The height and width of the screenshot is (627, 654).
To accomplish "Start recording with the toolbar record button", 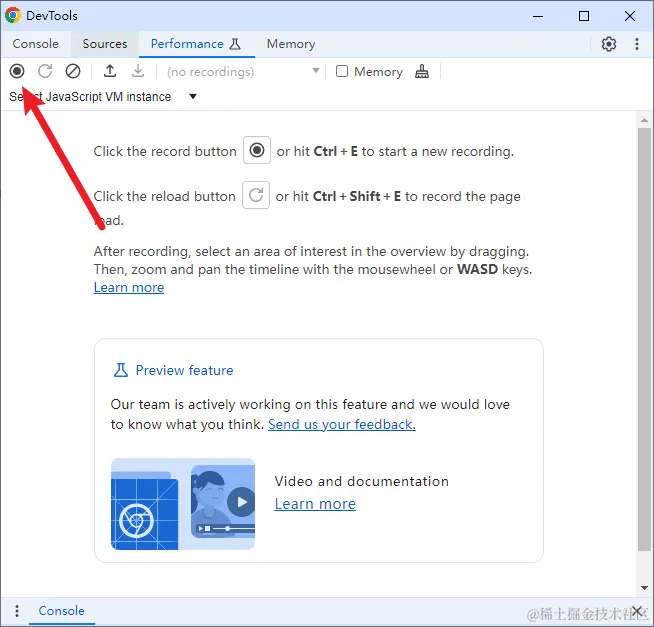I will click(x=17, y=71).
